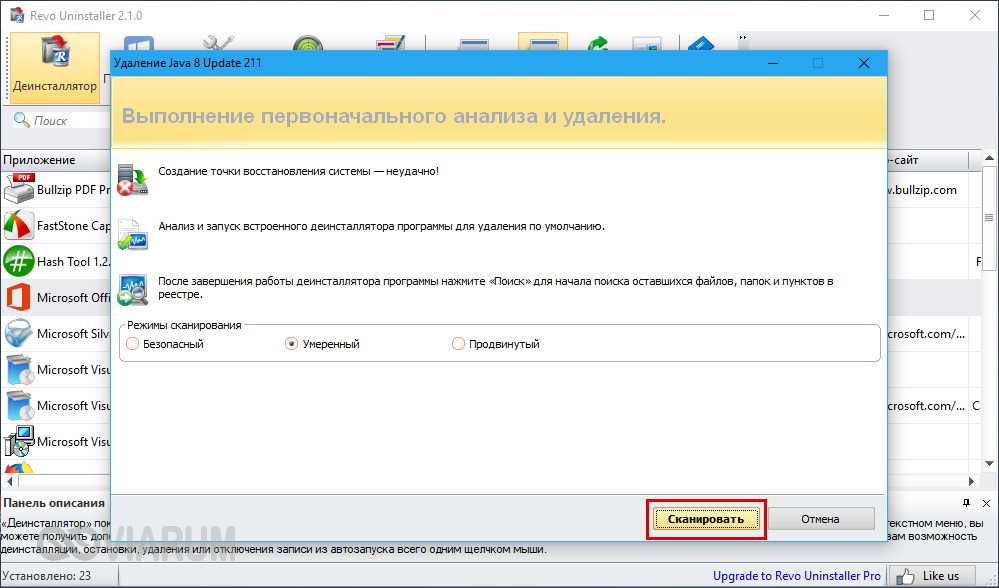Screen dimensions: 999x588
Task: Click the Microsoft Silverlight icon
Action: 19,334
